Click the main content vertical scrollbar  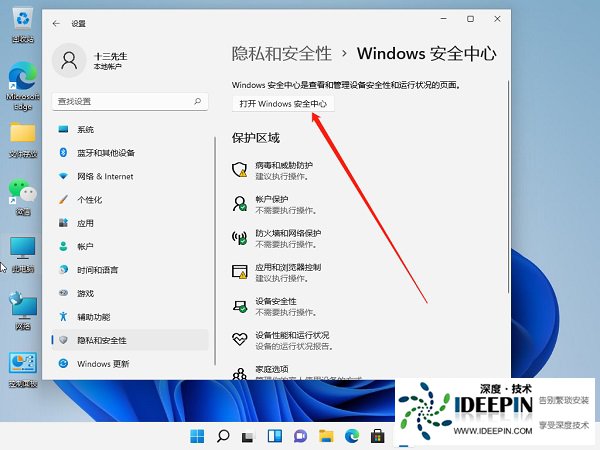pyautogui.click(x=509, y=187)
